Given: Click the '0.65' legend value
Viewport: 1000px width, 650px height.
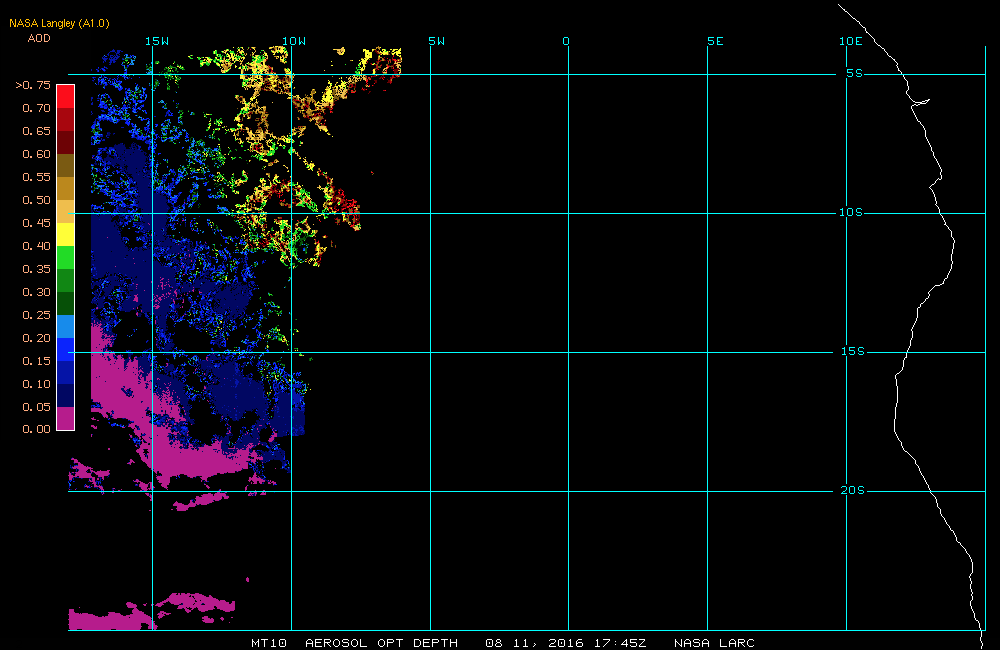Looking at the screenshot, I should point(36,131).
